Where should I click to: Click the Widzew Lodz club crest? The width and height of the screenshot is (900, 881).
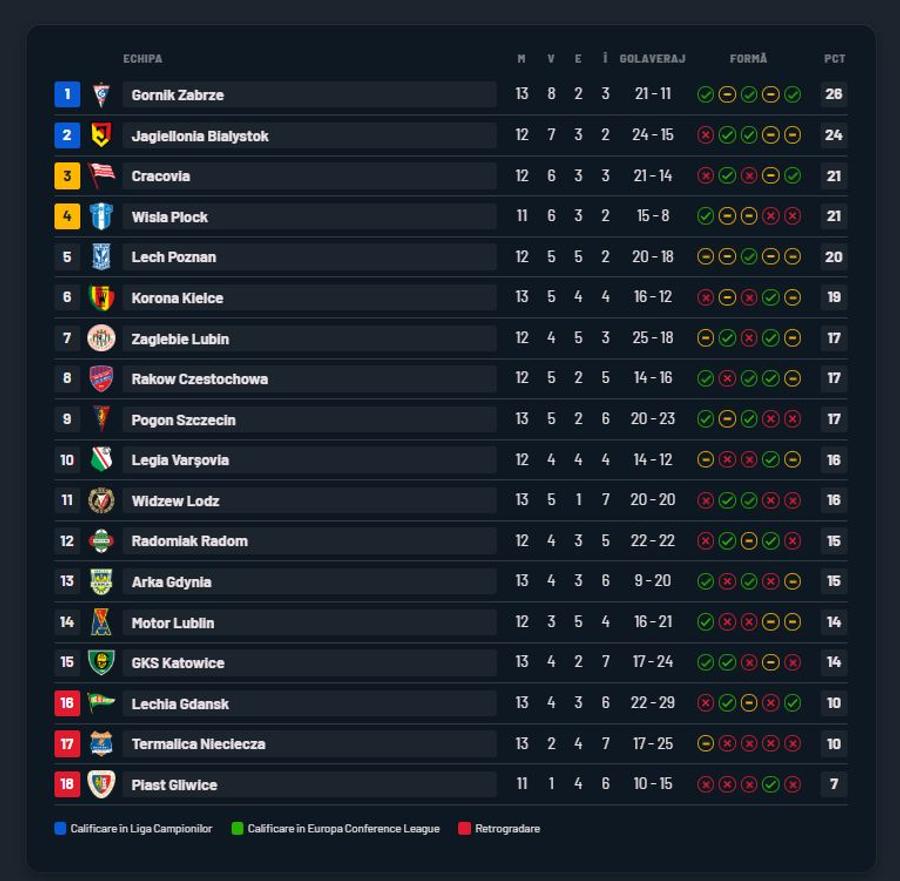(102, 500)
